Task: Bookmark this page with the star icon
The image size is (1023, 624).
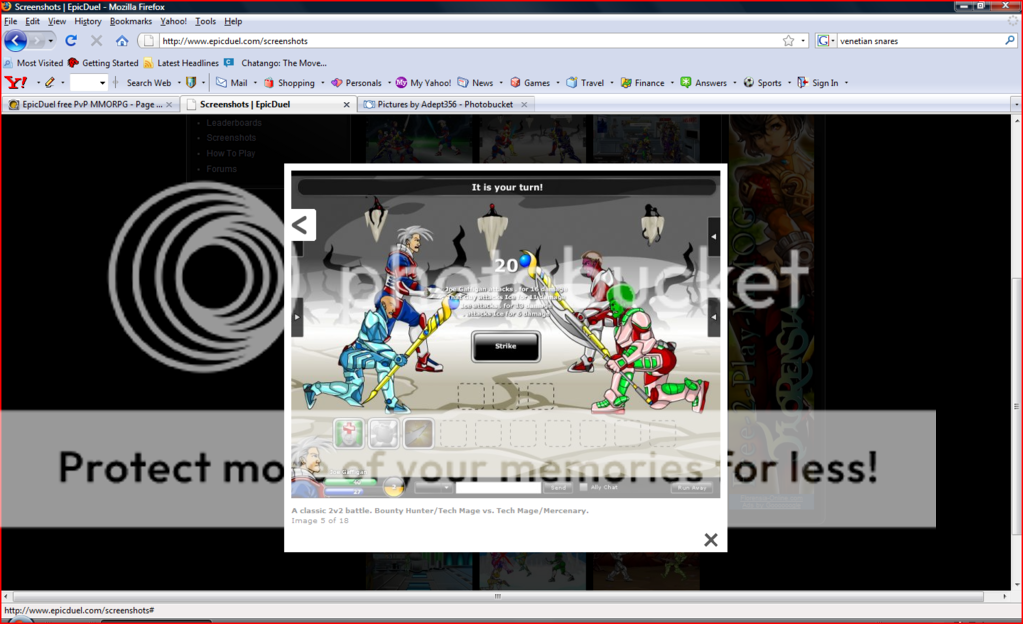Action: 789,41
